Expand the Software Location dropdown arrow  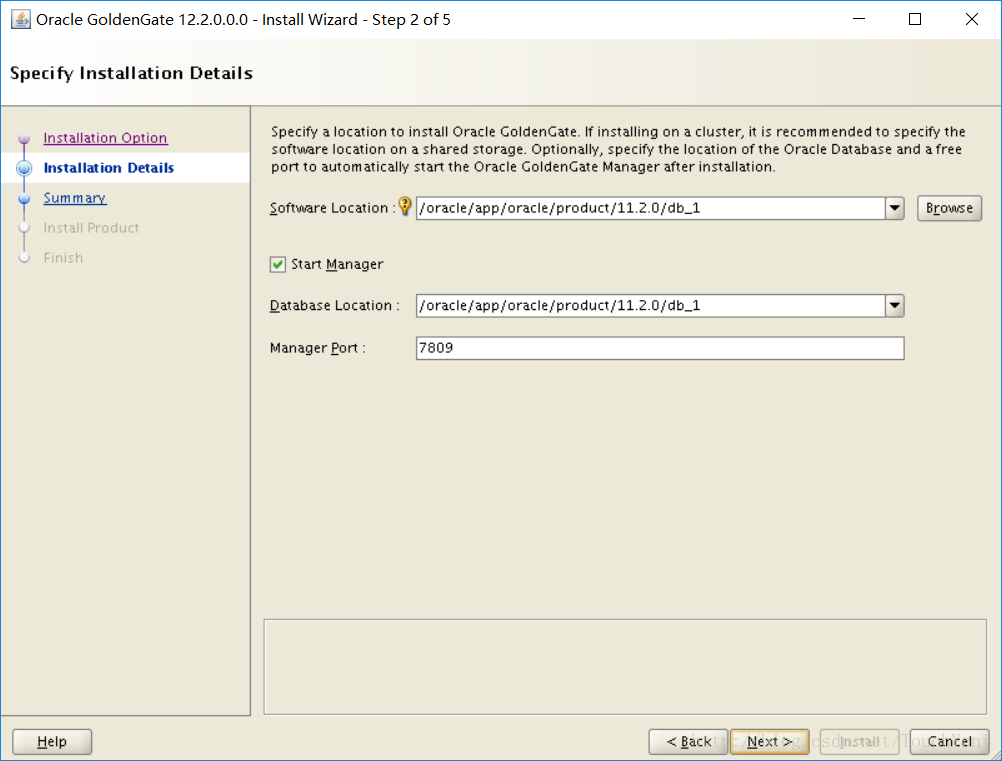tap(895, 208)
